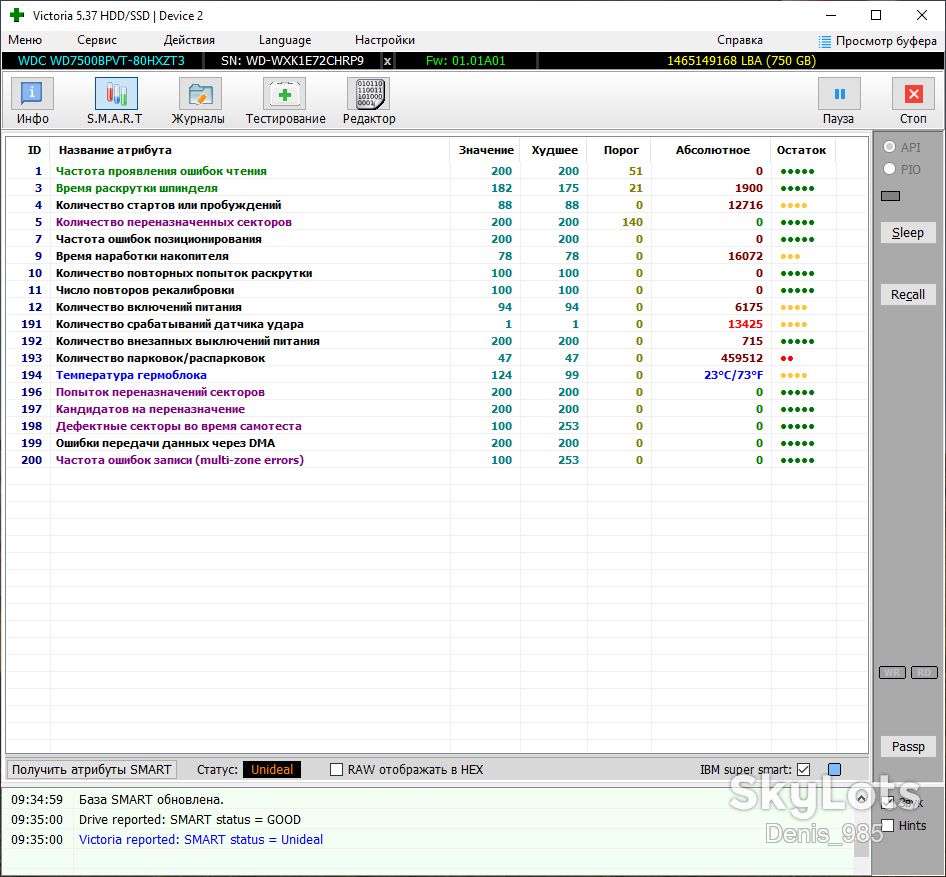Click Получить атрибуты SMART button
This screenshot has height=877, width=946.
(x=92, y=770)
